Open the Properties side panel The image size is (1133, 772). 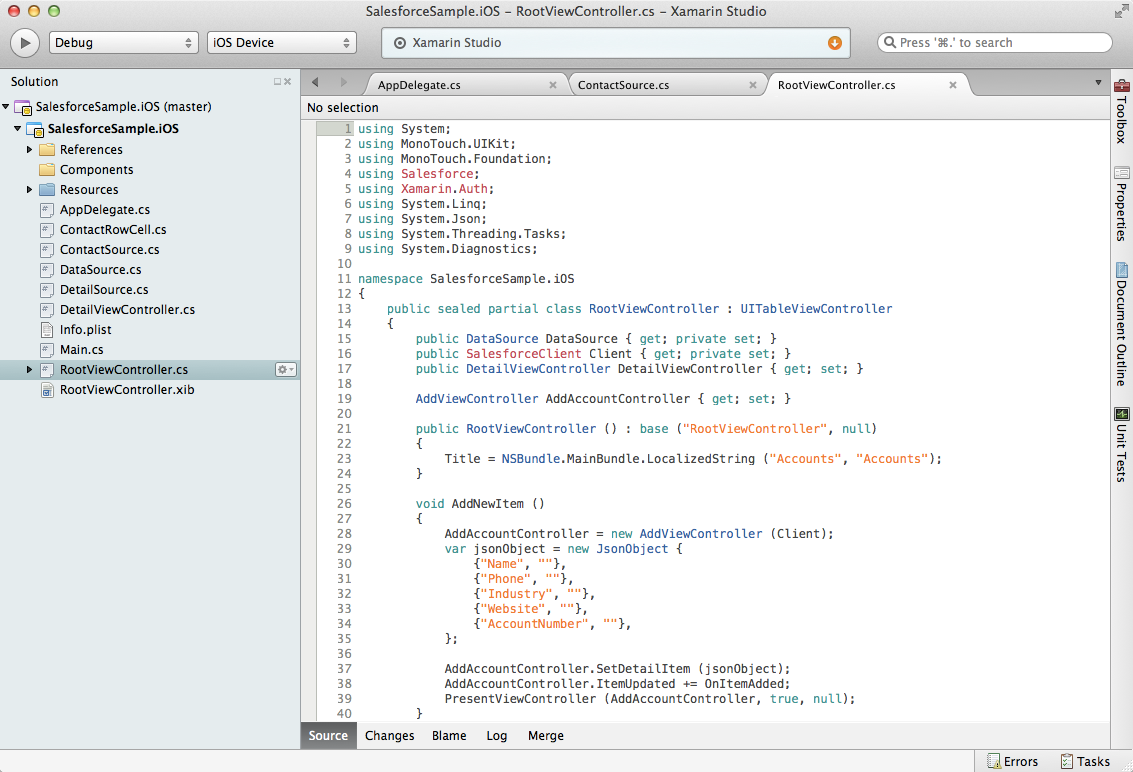pos(1121,204)
